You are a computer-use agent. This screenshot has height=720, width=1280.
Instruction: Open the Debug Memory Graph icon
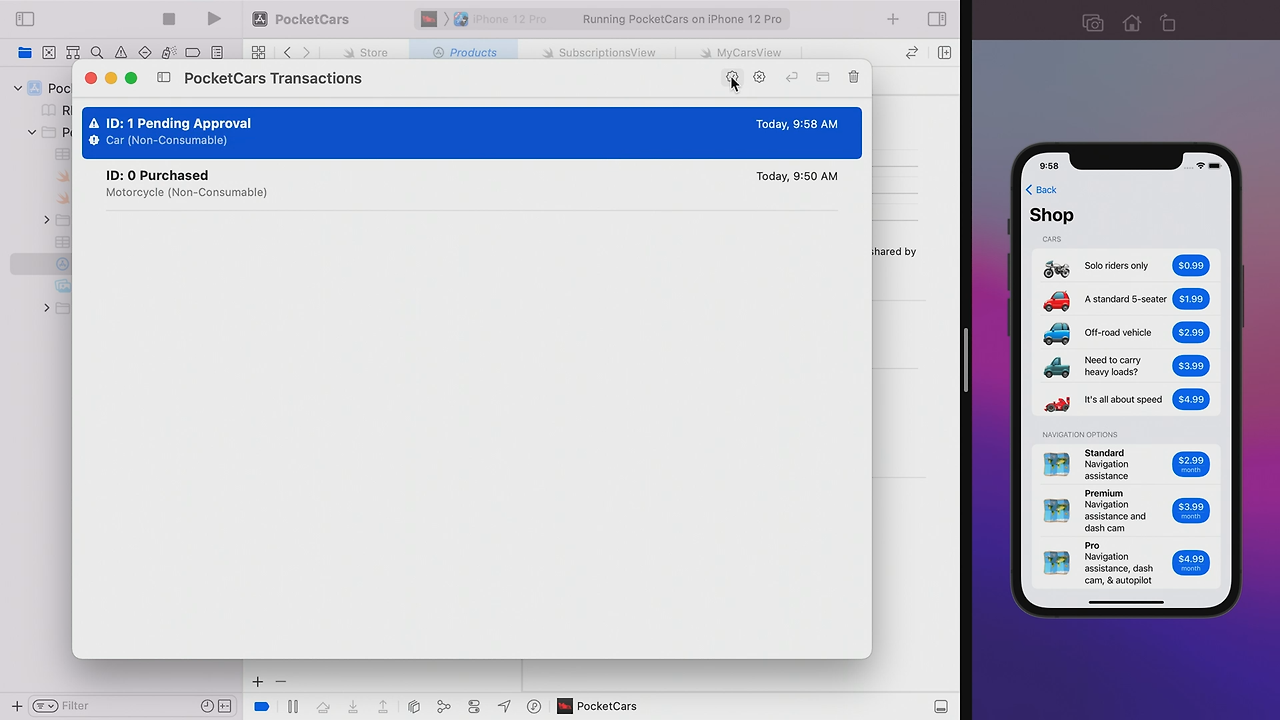pyautogui.click(x=444, y=706)
